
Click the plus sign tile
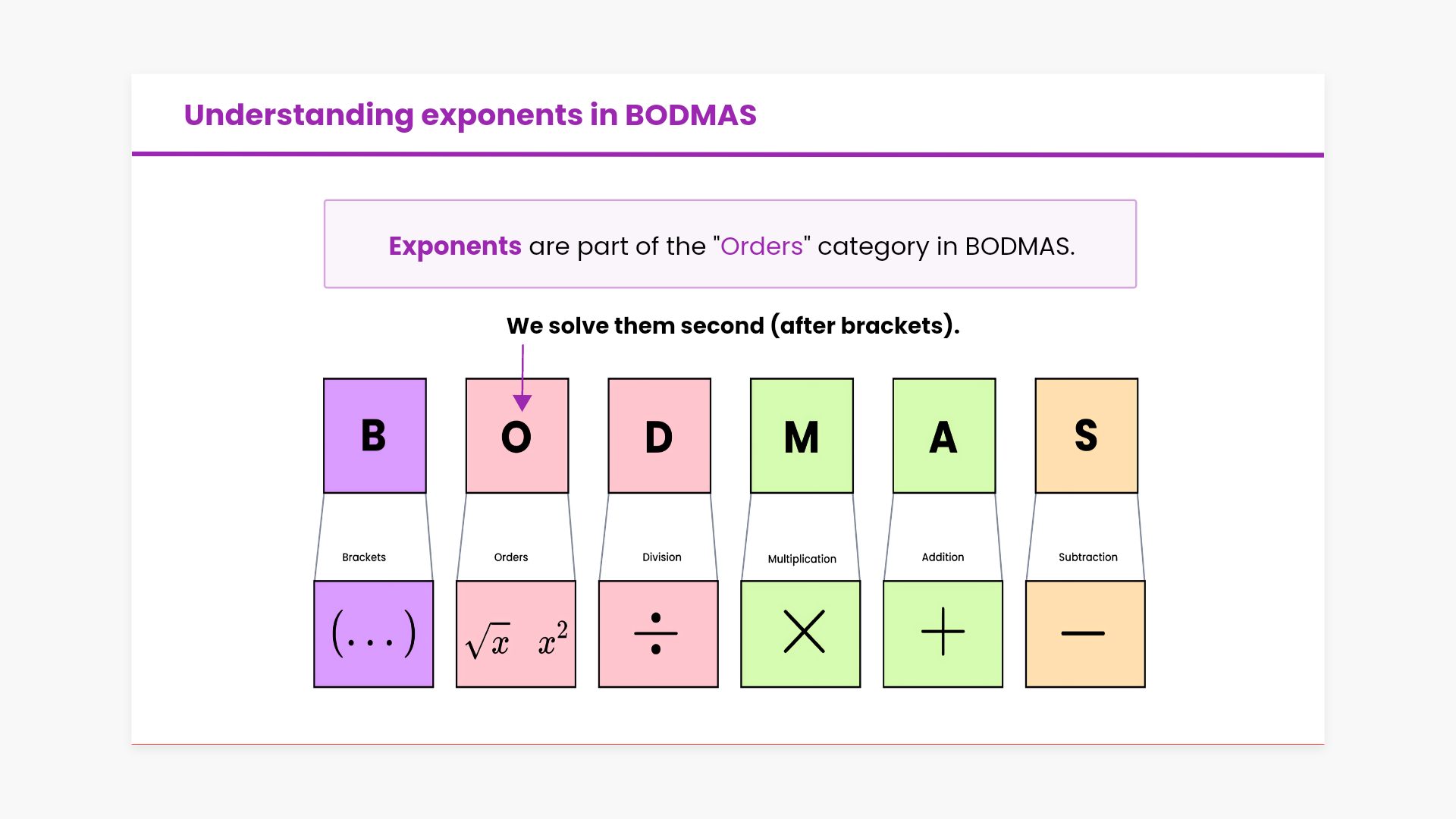click(x=943, y=634)
